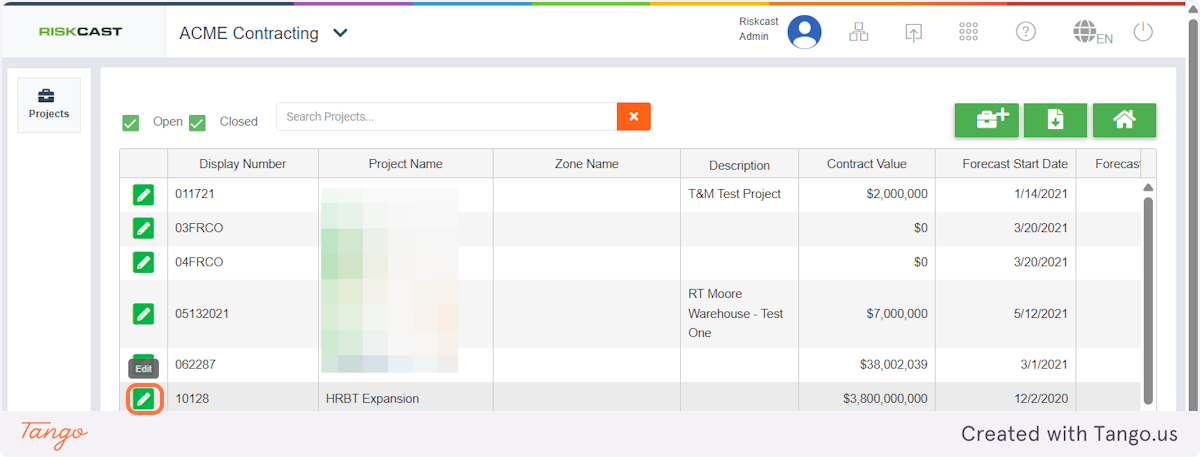Viewport: 1200px width, 457px height.
Task: Edit project 011721 with pencil icon
Action: coord(144,194)
